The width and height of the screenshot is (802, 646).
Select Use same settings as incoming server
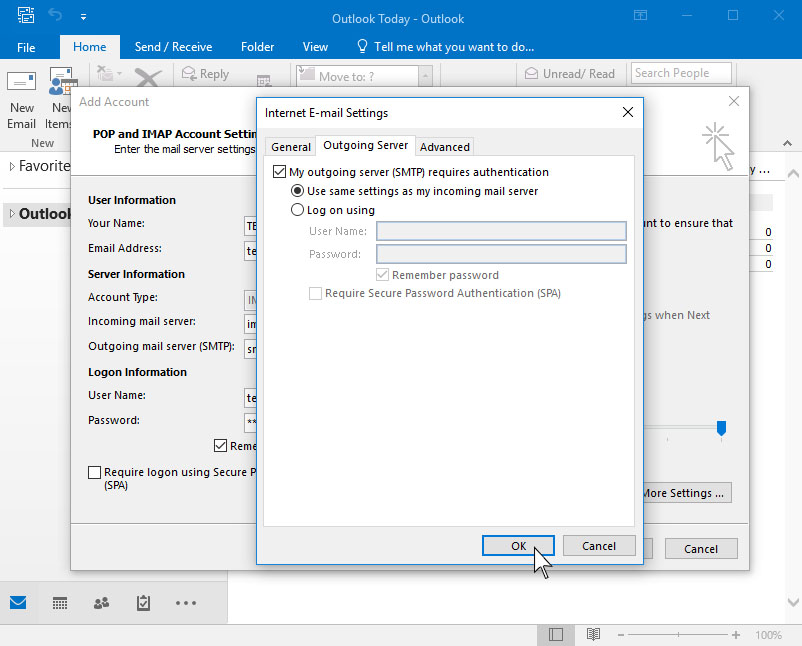tap(297, 191)
